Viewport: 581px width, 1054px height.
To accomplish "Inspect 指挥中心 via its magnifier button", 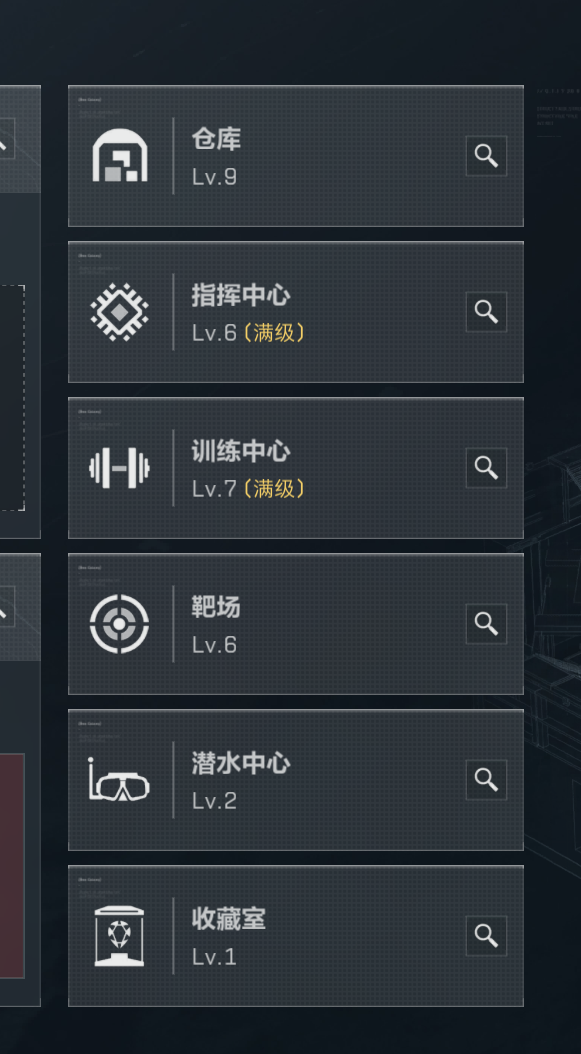I will (x=486, y=312).
